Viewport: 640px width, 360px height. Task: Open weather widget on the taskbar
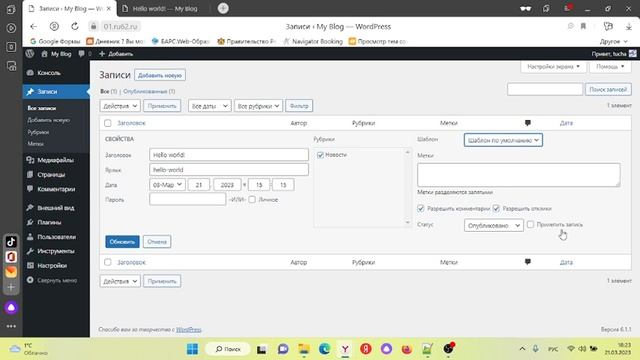(x=29, y=349)
